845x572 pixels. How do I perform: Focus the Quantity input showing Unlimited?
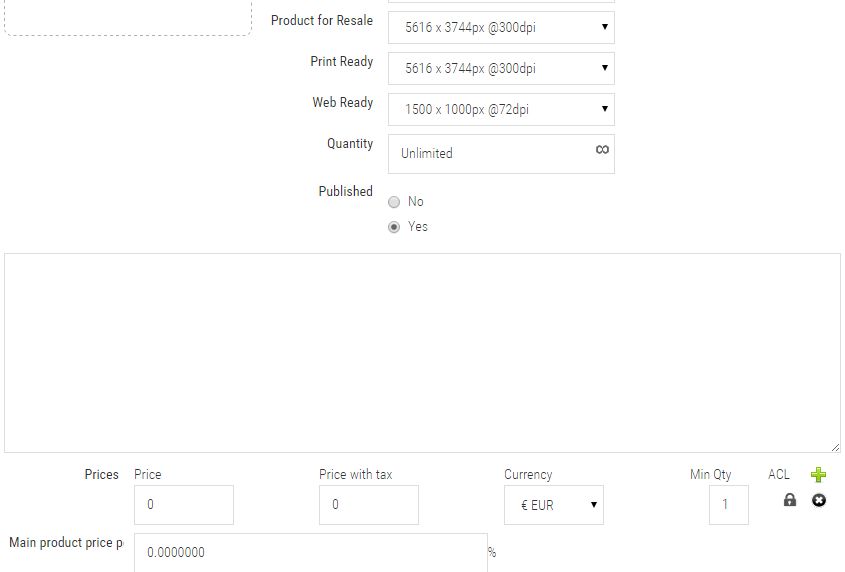coord(490,154)
